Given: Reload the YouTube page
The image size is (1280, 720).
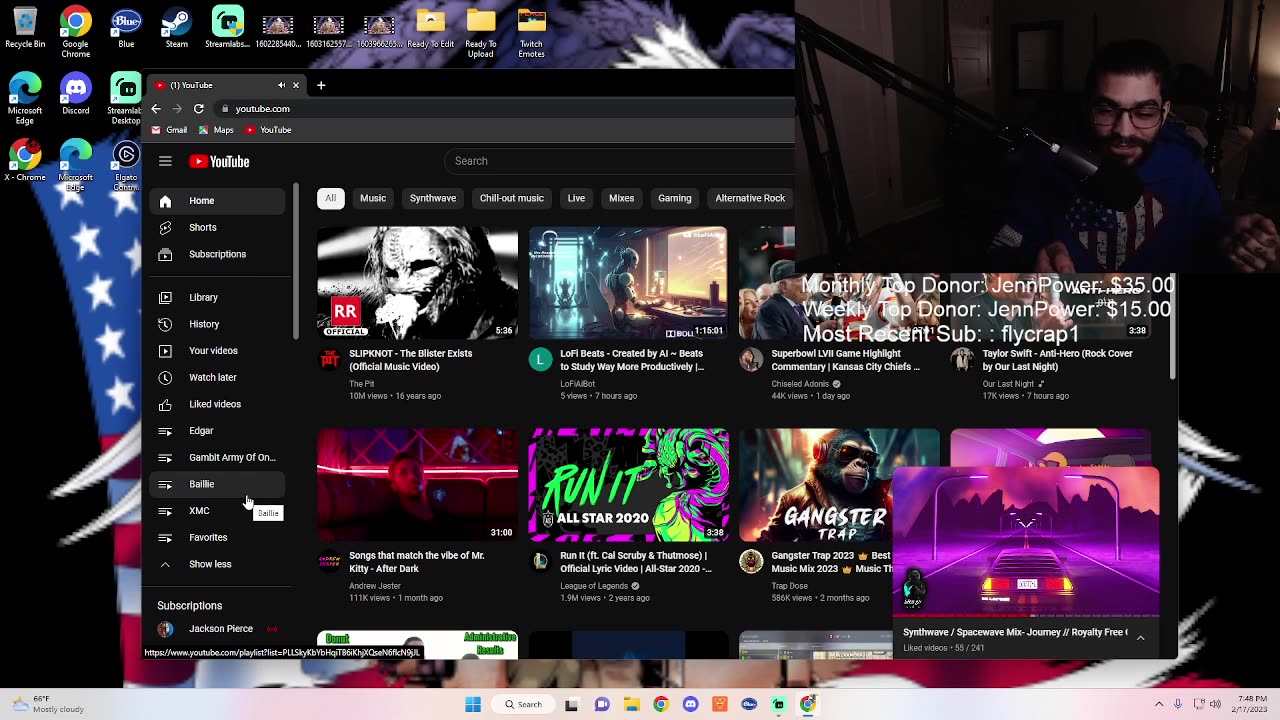Looking at the screenshot, I should pos(199,108).
